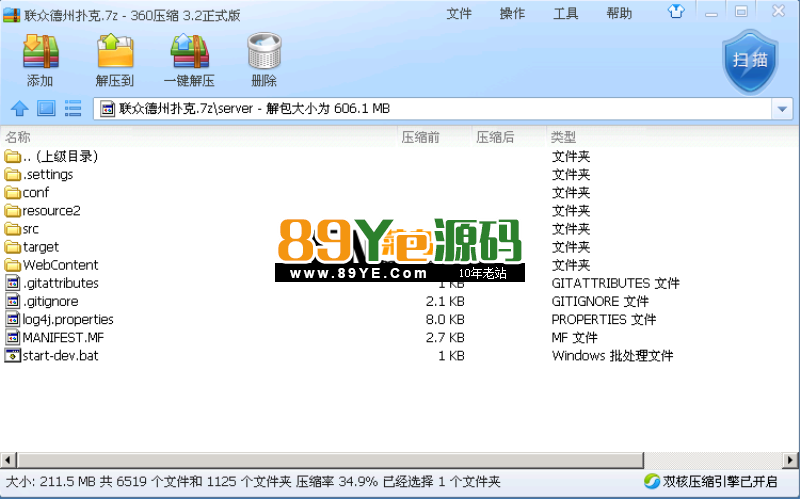Open the 帮助 menu
Screen dimensions: 800x499
(x=619, y=14)
